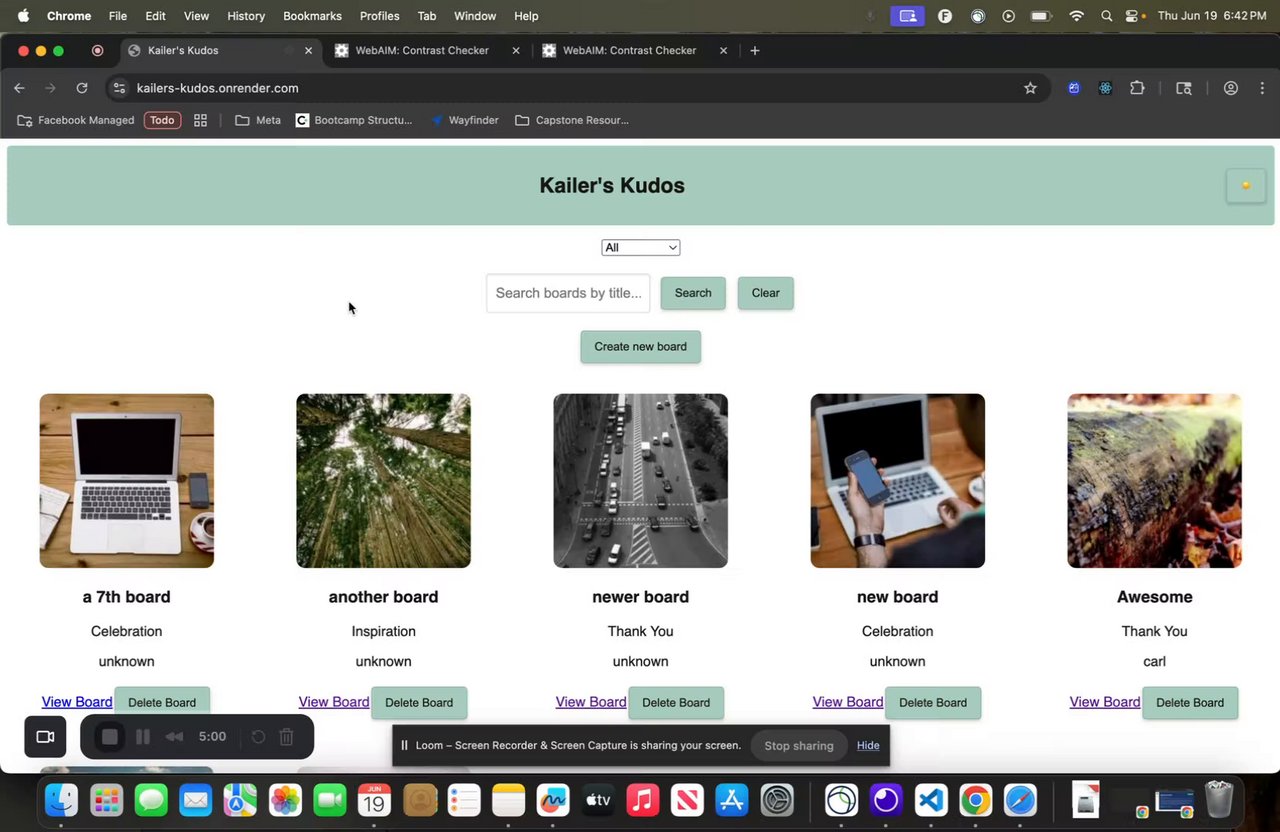This screenshot has width=1280, height=832.
Task: Open Finder from the dock
Action: [x=61, y=800]
